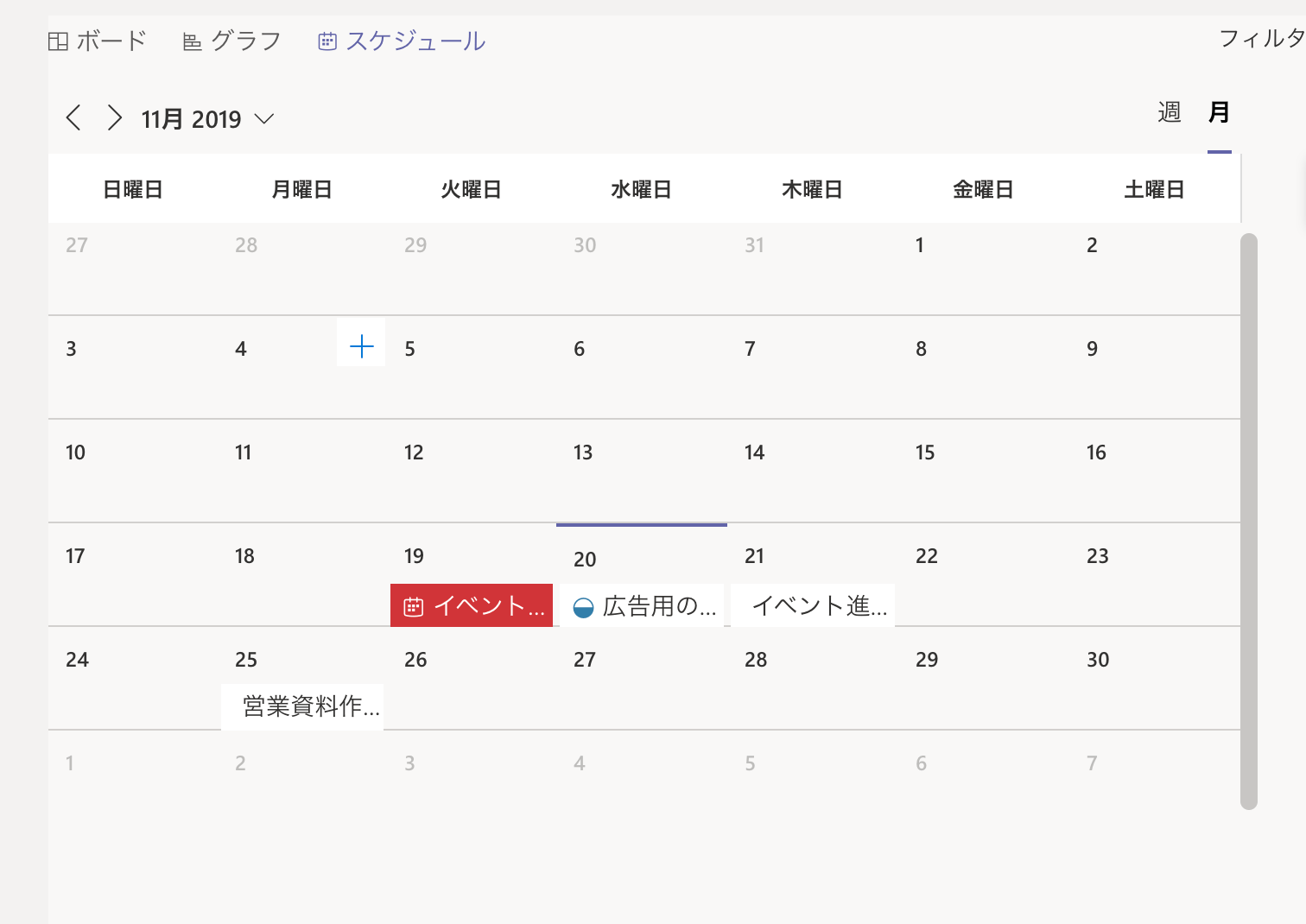Screen dimensions: 1306x924
Task: Select 月 month view
Action: (x=1219, y=112)
